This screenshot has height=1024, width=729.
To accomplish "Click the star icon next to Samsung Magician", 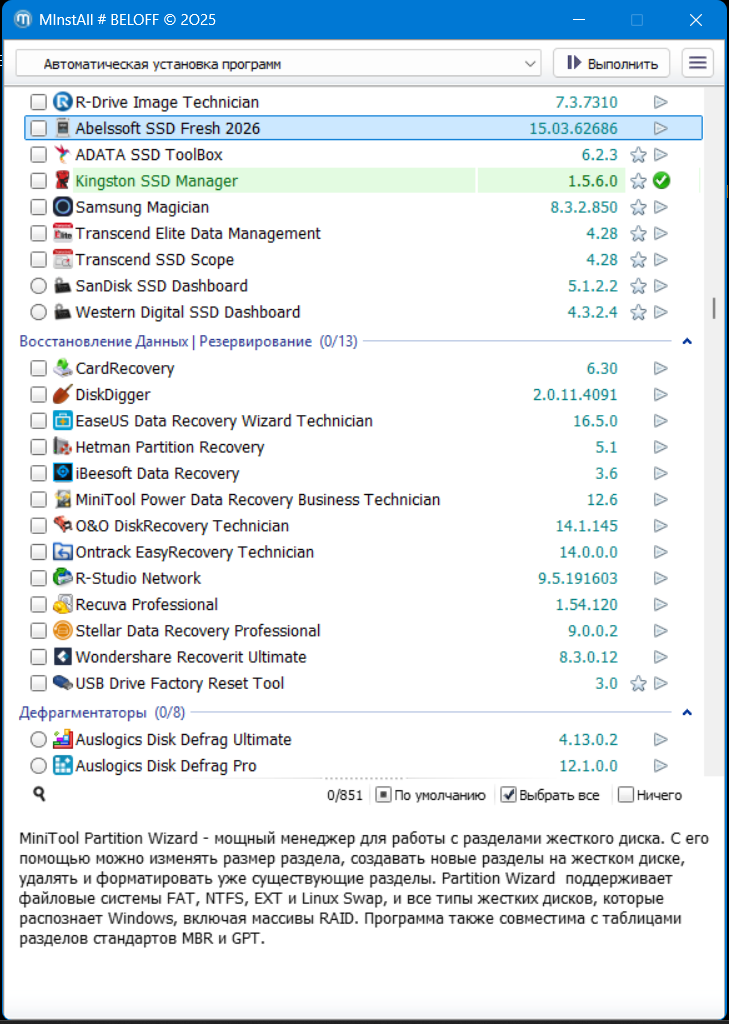I will click(x=638, y=208).
